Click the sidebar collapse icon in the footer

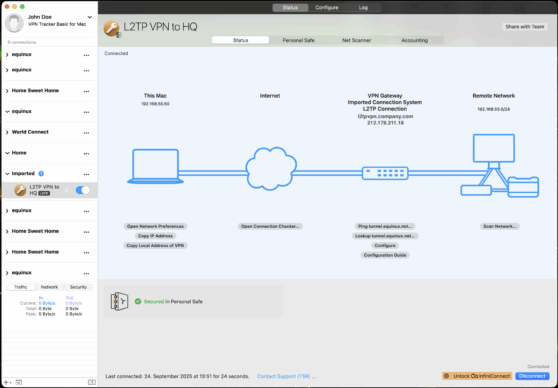pyautogui.click(x=91, y=382)
